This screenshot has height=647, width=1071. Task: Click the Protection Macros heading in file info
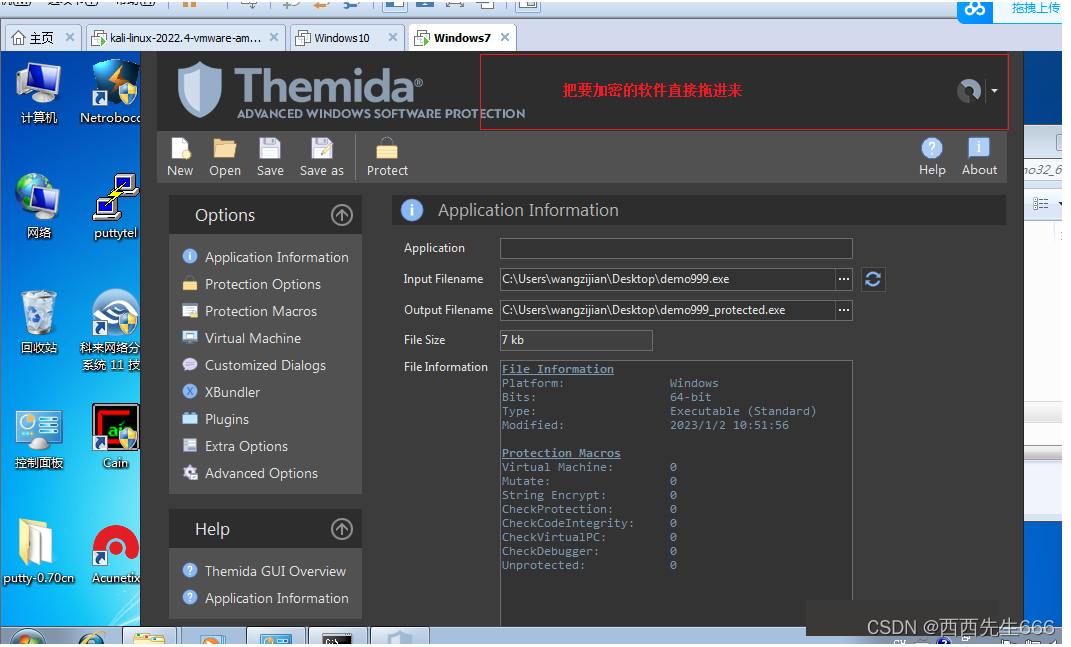[561, 454]
